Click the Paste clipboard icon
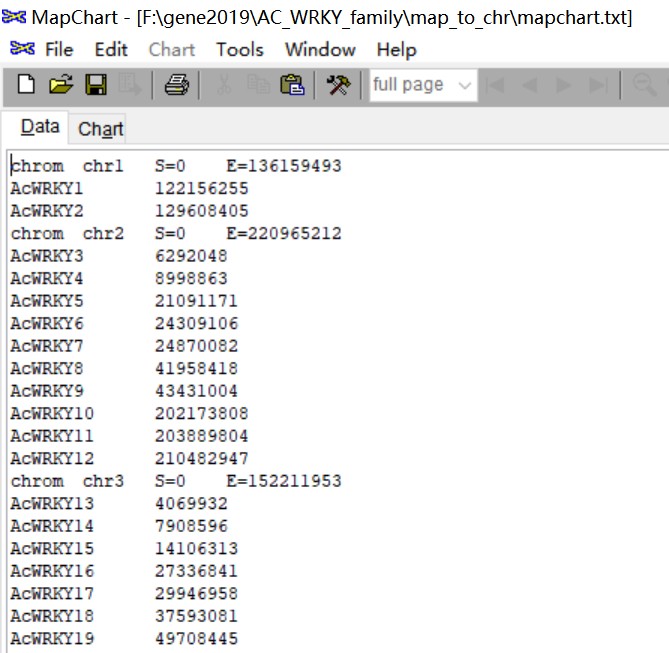This screenshot has height=653, width=669. coord(292,86)
